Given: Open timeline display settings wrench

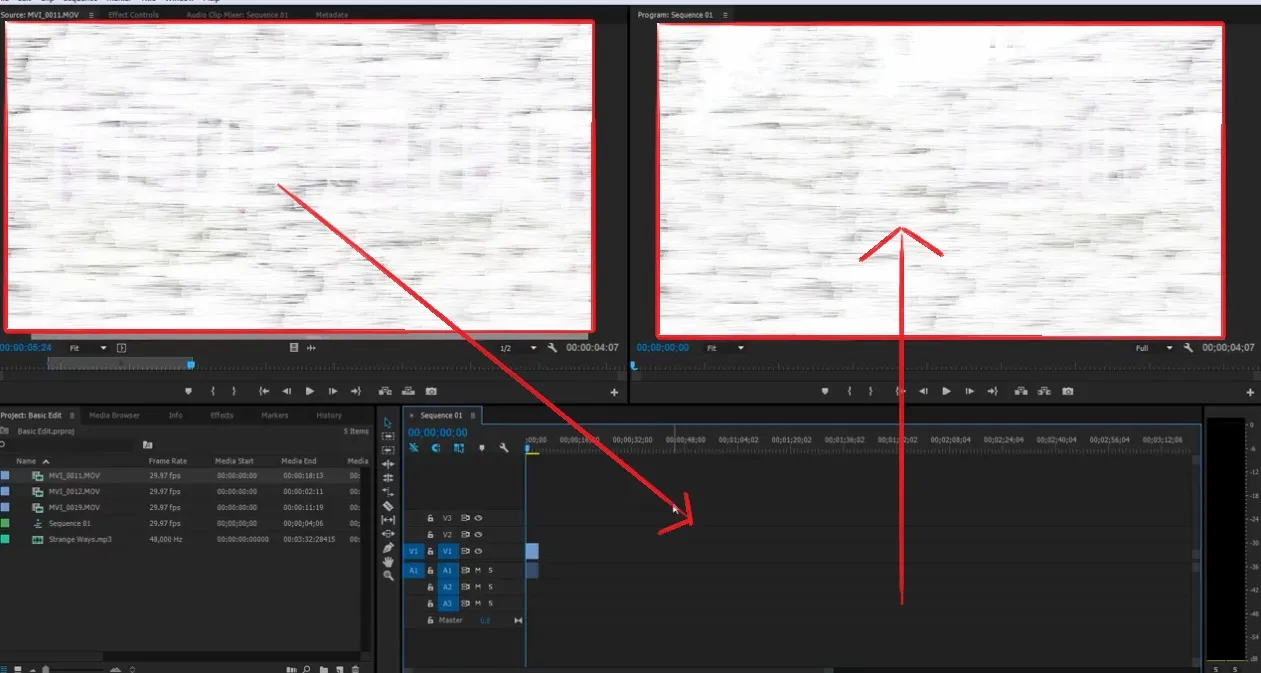Looking at the screenshot, I should [504, 448].
